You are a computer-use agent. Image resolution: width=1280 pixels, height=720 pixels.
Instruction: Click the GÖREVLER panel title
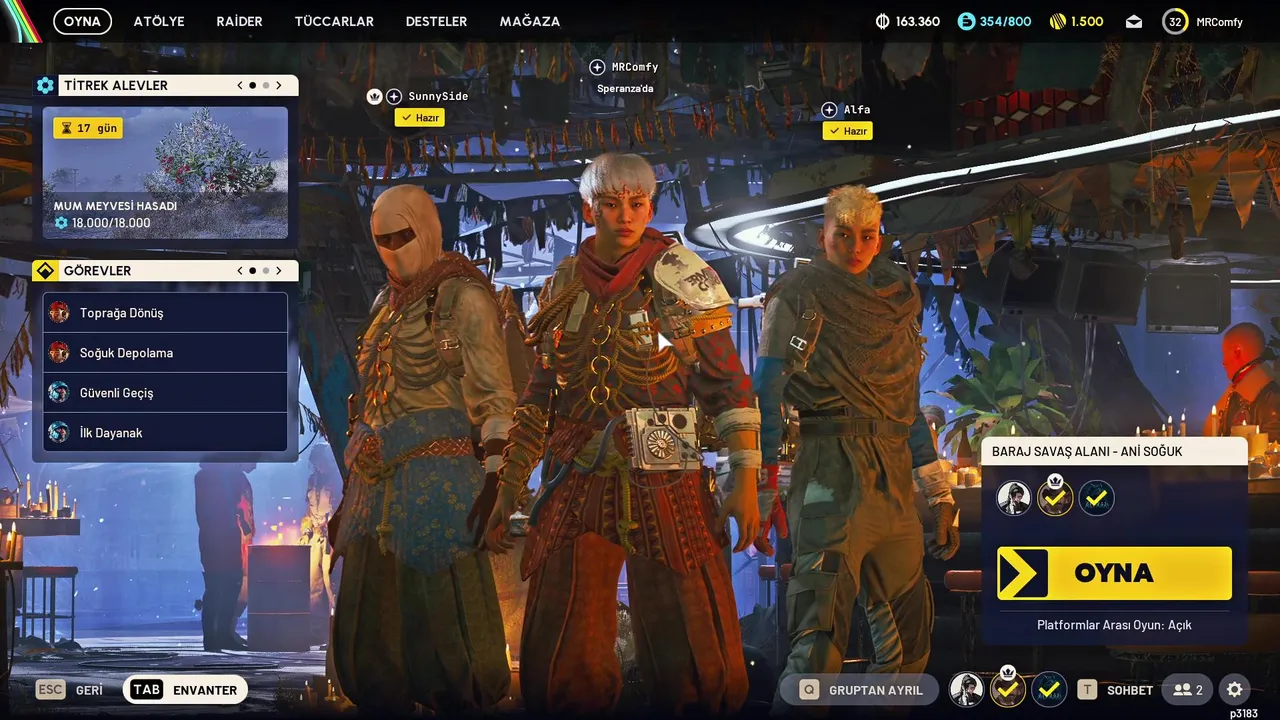coord(97,271)
